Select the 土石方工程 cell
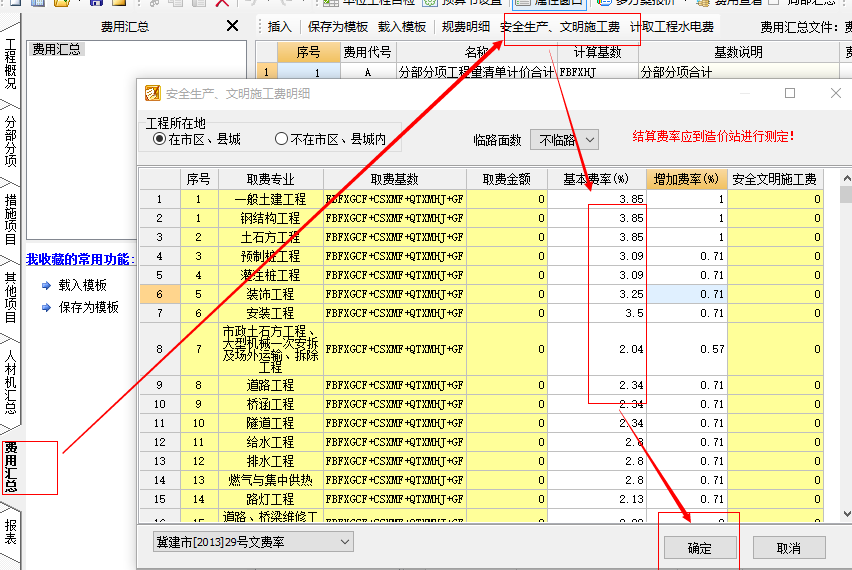 [x=271, y=237]
